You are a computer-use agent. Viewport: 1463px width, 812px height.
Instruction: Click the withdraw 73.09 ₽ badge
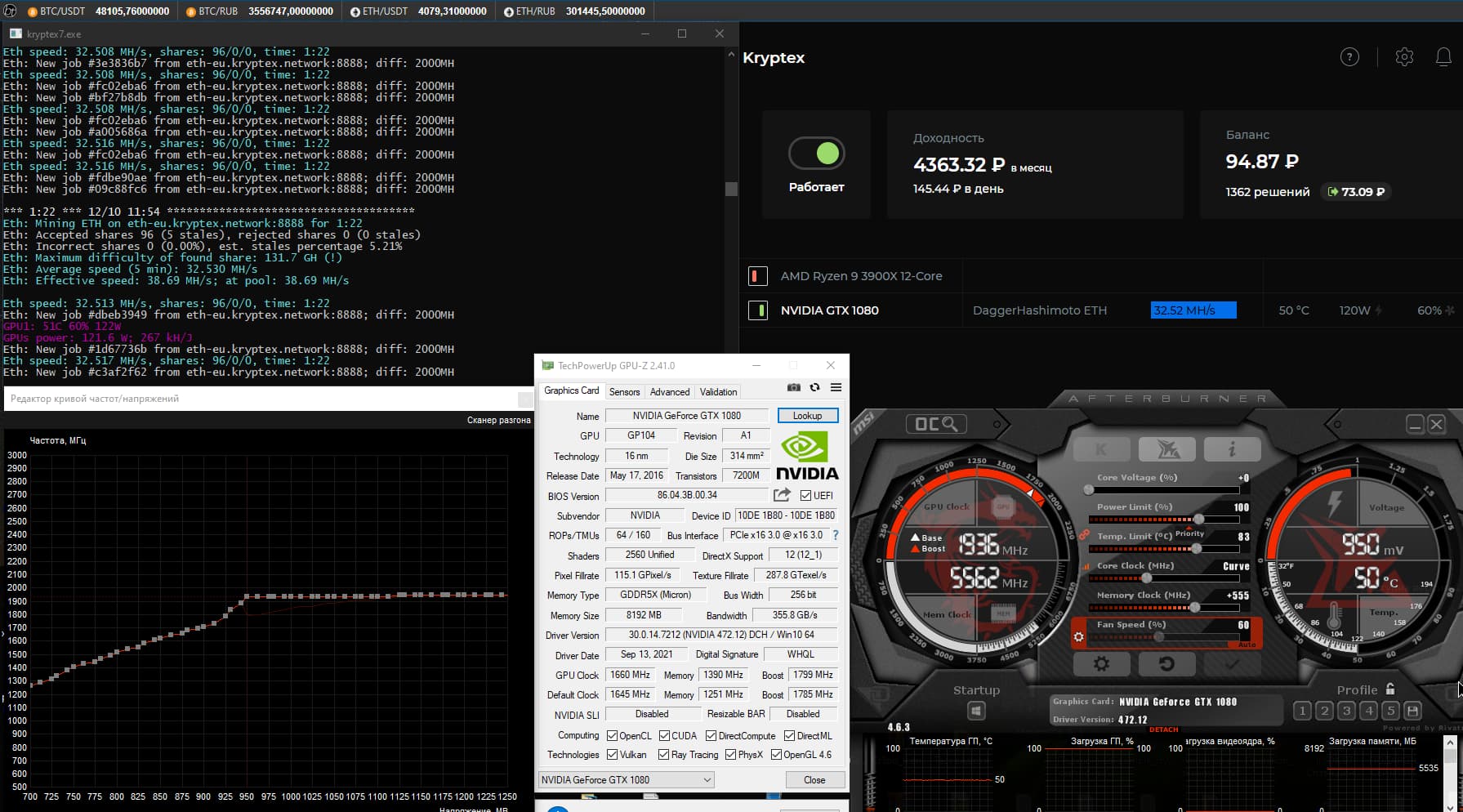(1356, 192)
